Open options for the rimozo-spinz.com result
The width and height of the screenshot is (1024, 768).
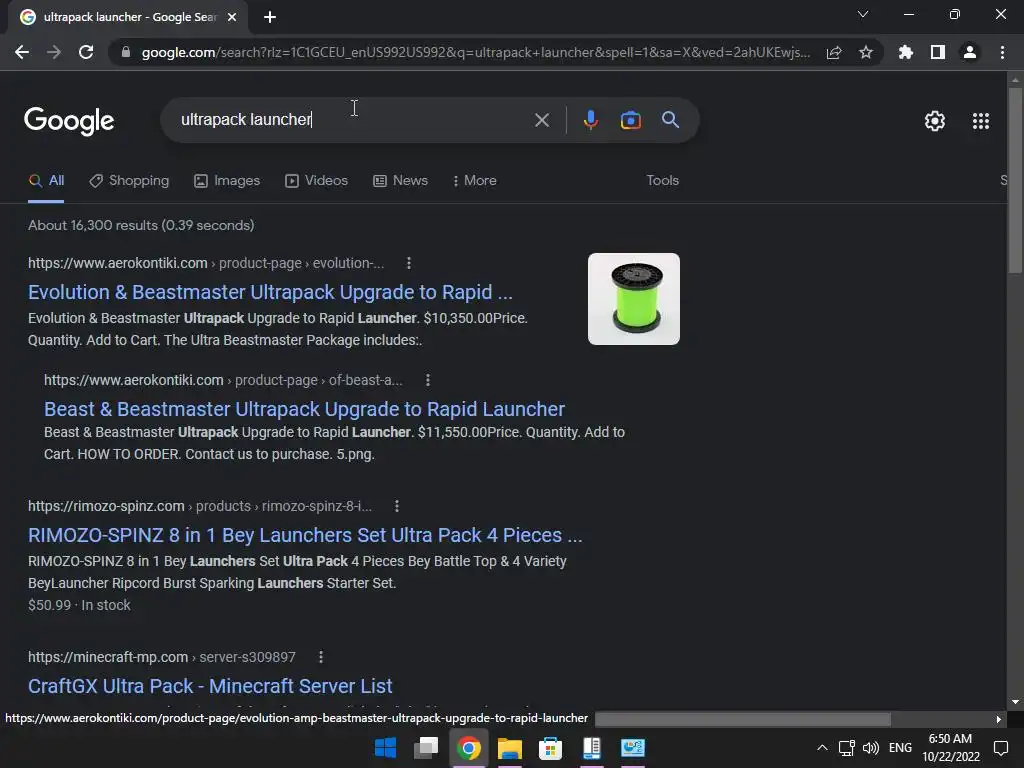397,506
